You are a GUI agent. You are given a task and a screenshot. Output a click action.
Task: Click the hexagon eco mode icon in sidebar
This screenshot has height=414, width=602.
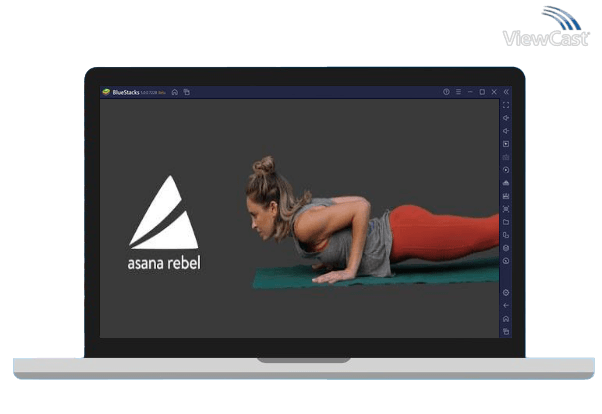tap(506, 248)
